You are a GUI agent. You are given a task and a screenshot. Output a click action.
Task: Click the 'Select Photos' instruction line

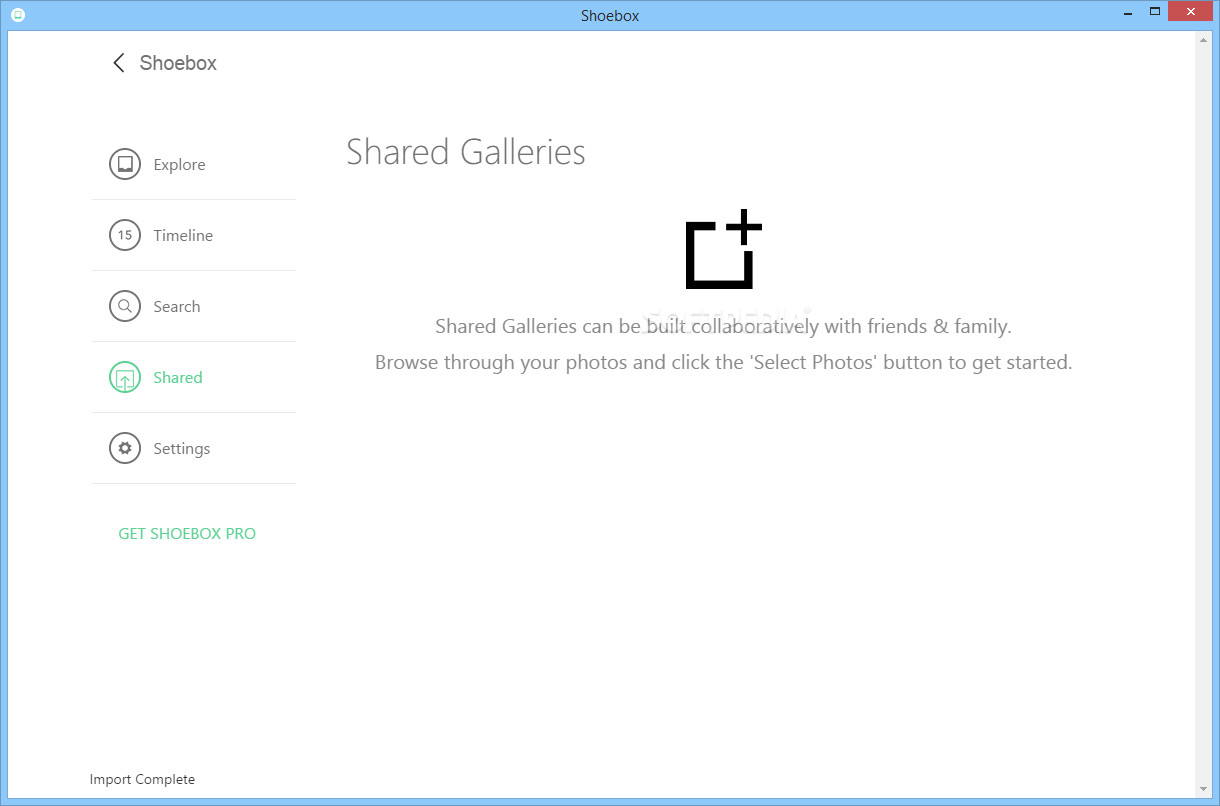(x=724, y=363)
